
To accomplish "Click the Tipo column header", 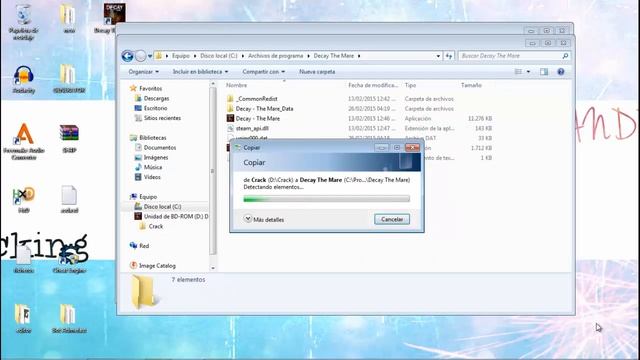I will (410, 85).
